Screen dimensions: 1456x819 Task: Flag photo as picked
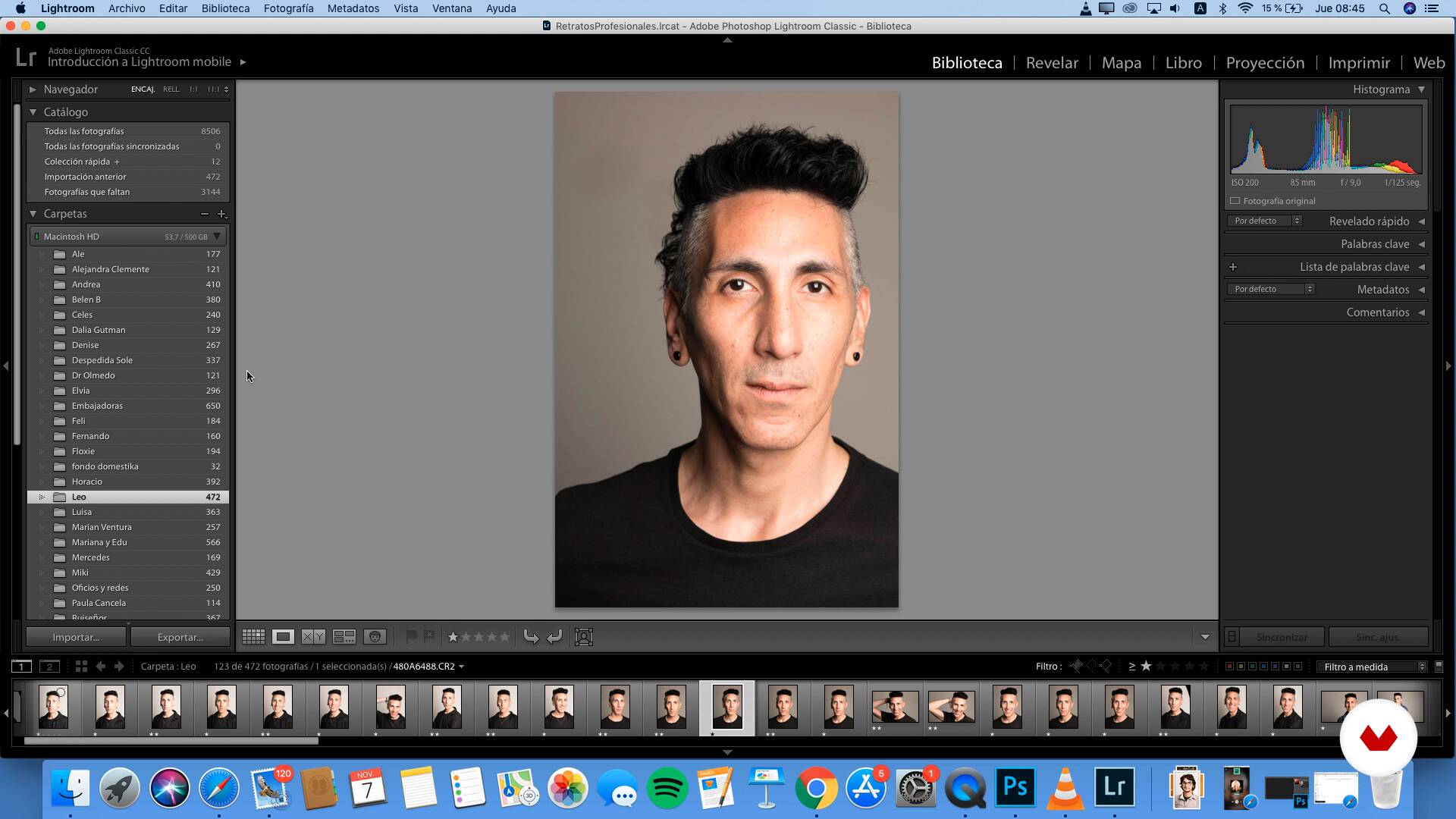(x=411, y=636)
